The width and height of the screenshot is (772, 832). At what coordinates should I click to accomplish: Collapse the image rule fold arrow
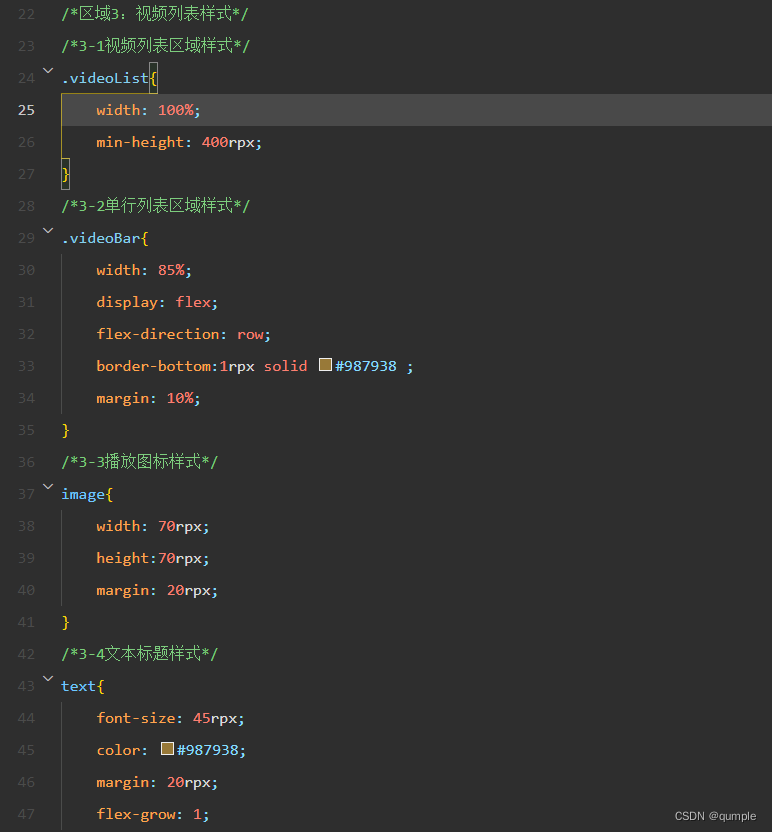(x=48, y=486)
